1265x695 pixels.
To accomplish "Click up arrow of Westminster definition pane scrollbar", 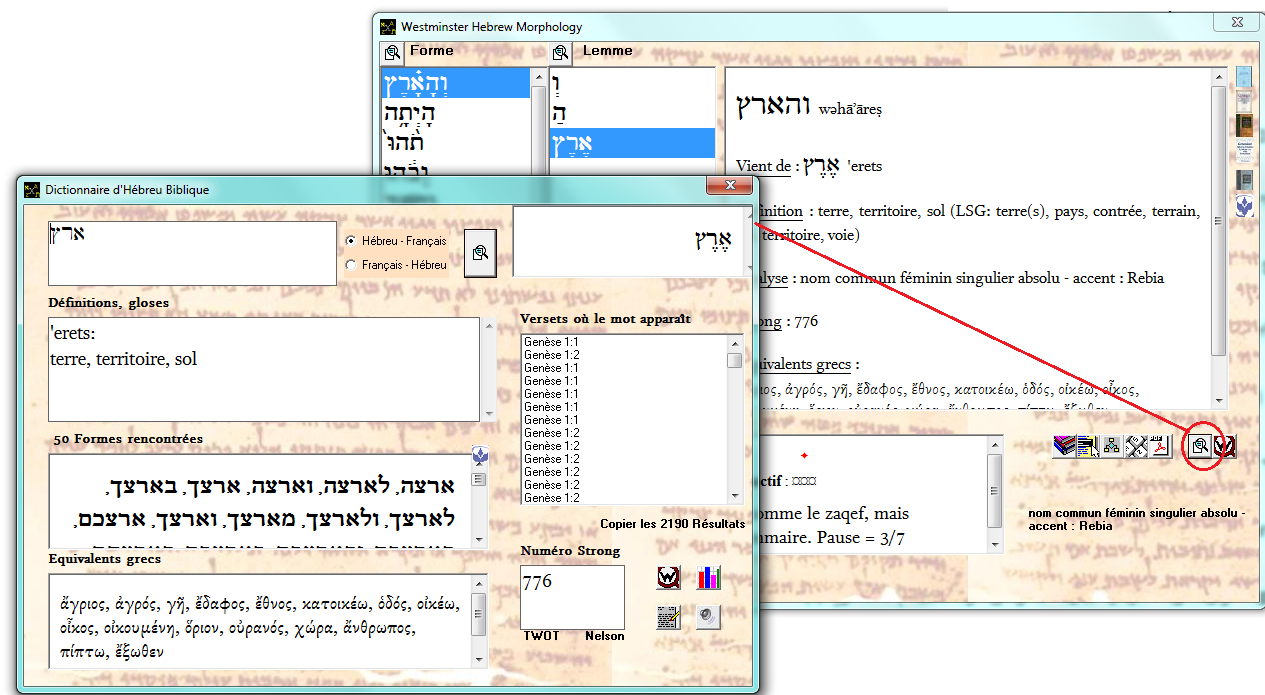I will click(1219, 77).
